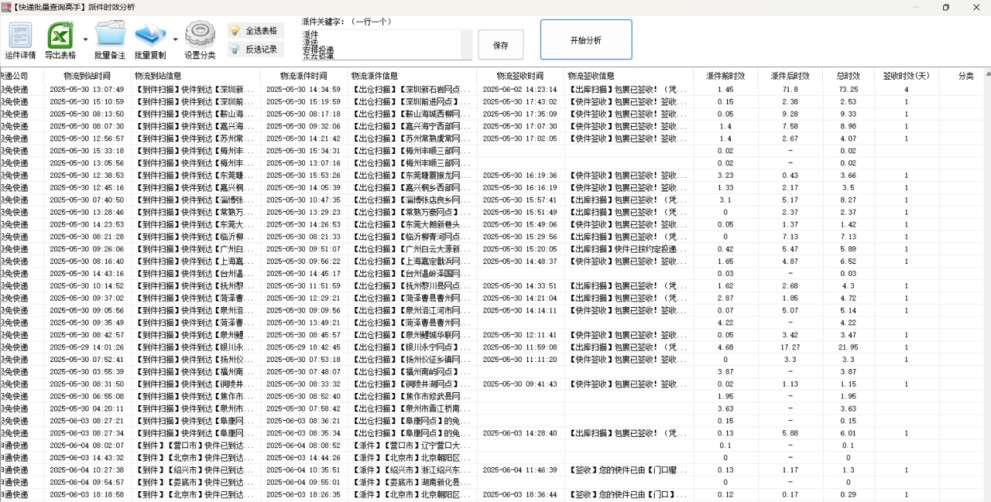
Task: Sort by 物流派件时间 column header
Action: point(303,76)
